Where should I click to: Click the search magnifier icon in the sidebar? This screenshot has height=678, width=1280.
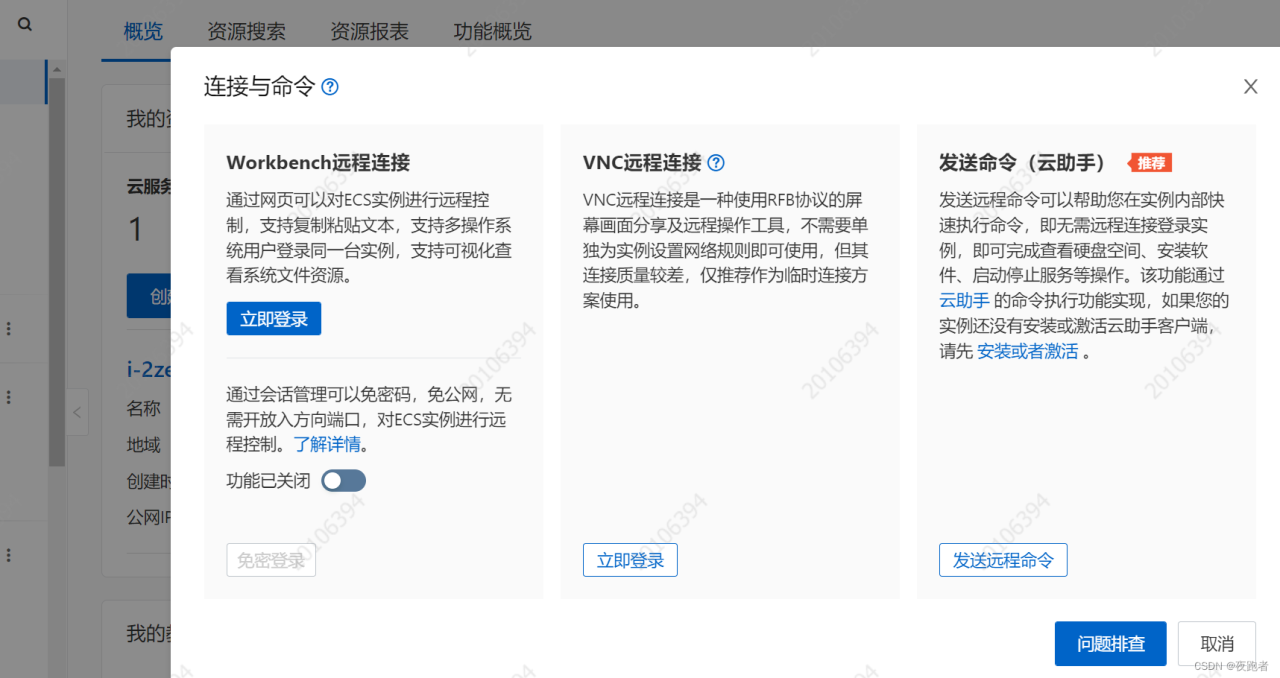25,25
